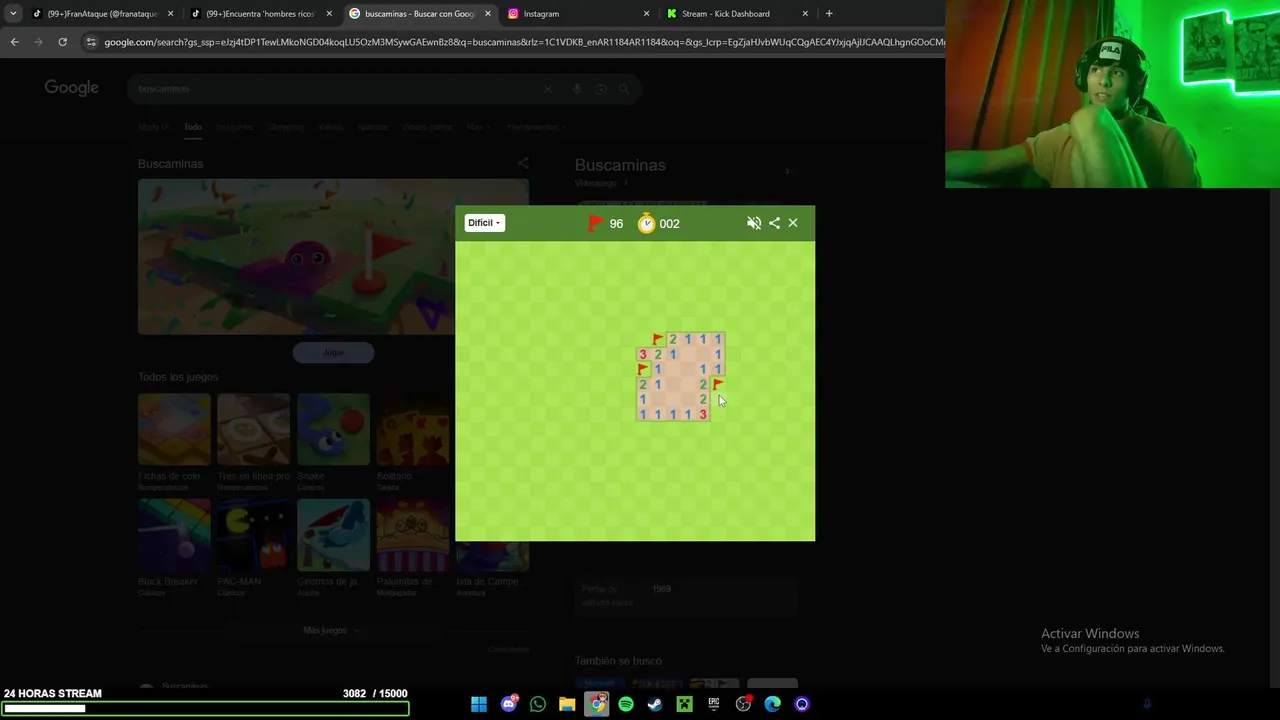Start voice search with microphone icon
The height and width of the screenshot is (720, 1280).
point(577,89)
